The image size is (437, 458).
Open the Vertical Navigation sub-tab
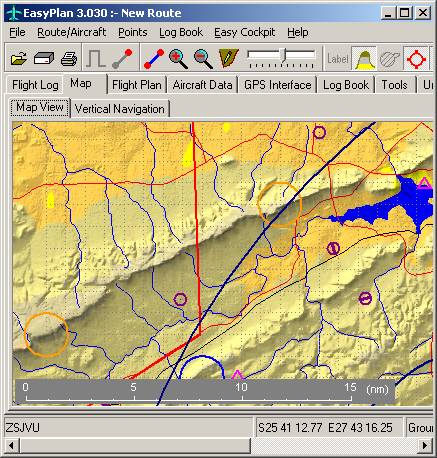coord(120,109)
